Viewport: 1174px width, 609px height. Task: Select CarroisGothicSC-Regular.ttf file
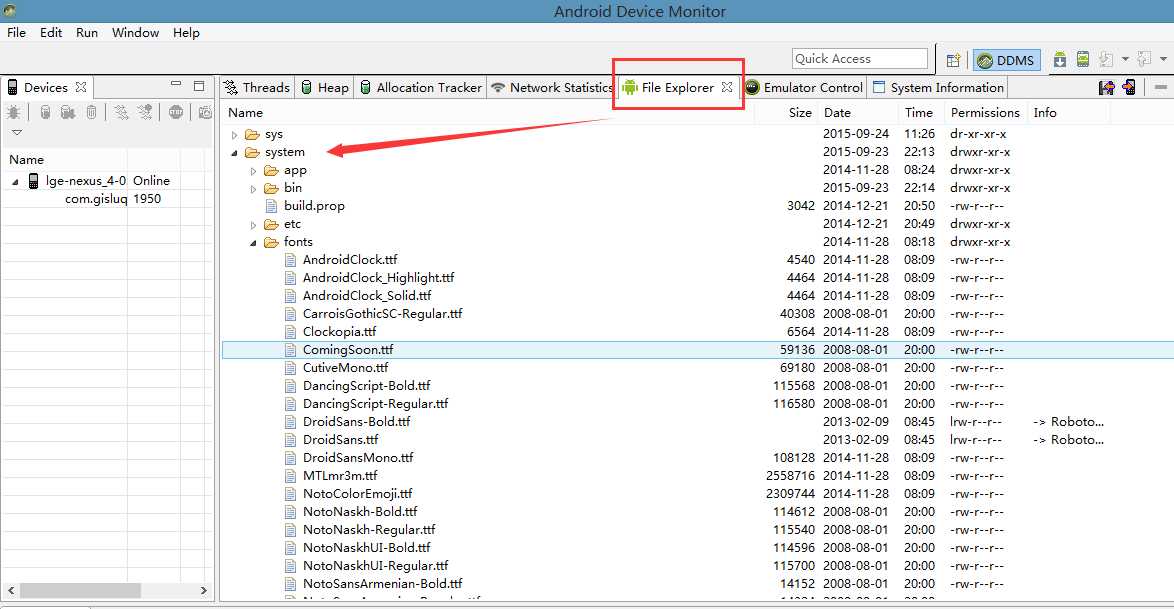click(x=383, y=314)
